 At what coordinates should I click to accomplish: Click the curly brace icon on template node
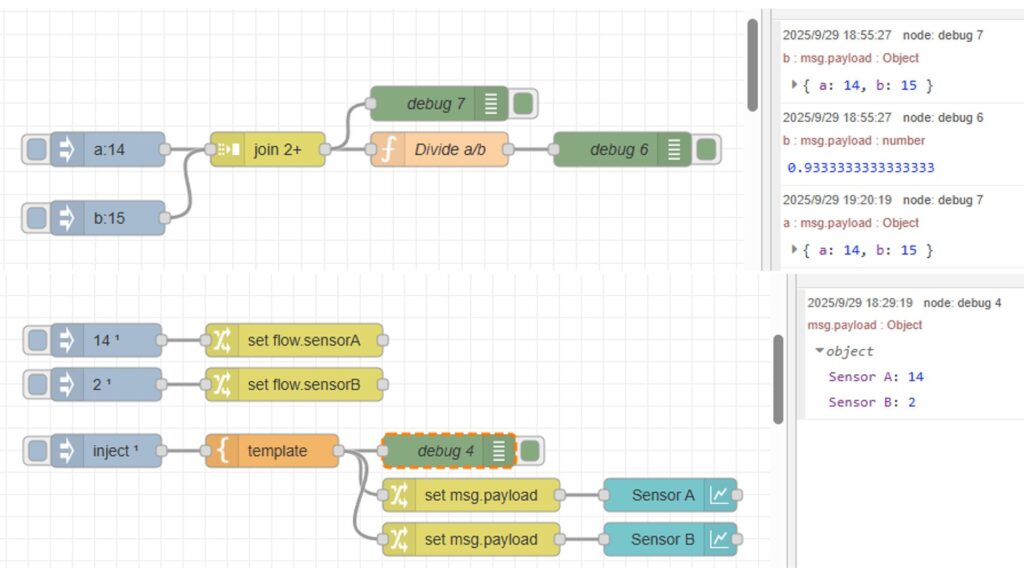coord(222,451)
